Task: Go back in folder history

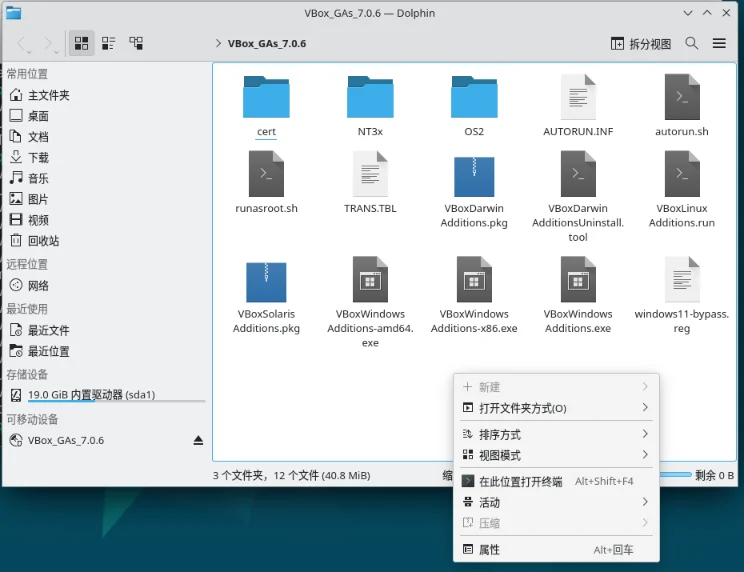Action: (21, 44)
